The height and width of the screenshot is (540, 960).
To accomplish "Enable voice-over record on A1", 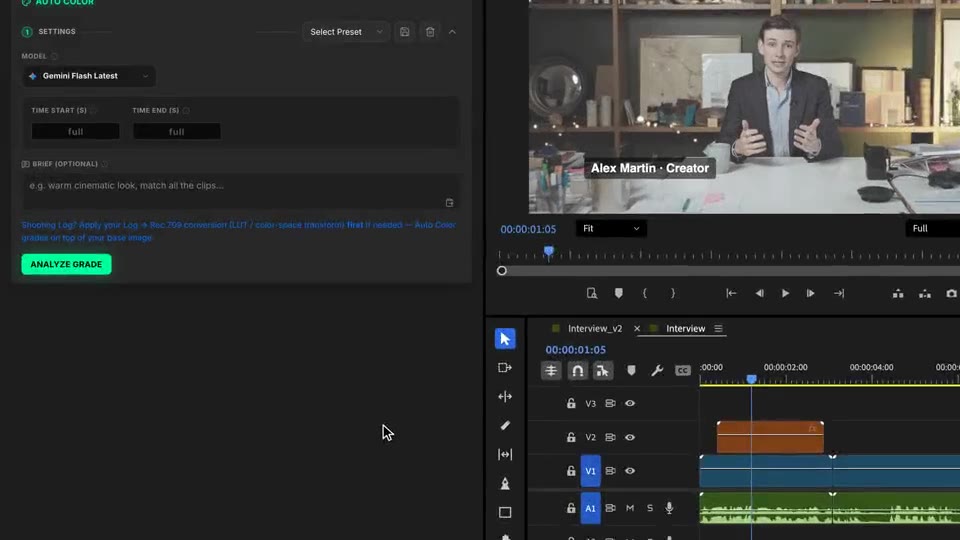I will point(669,508).
